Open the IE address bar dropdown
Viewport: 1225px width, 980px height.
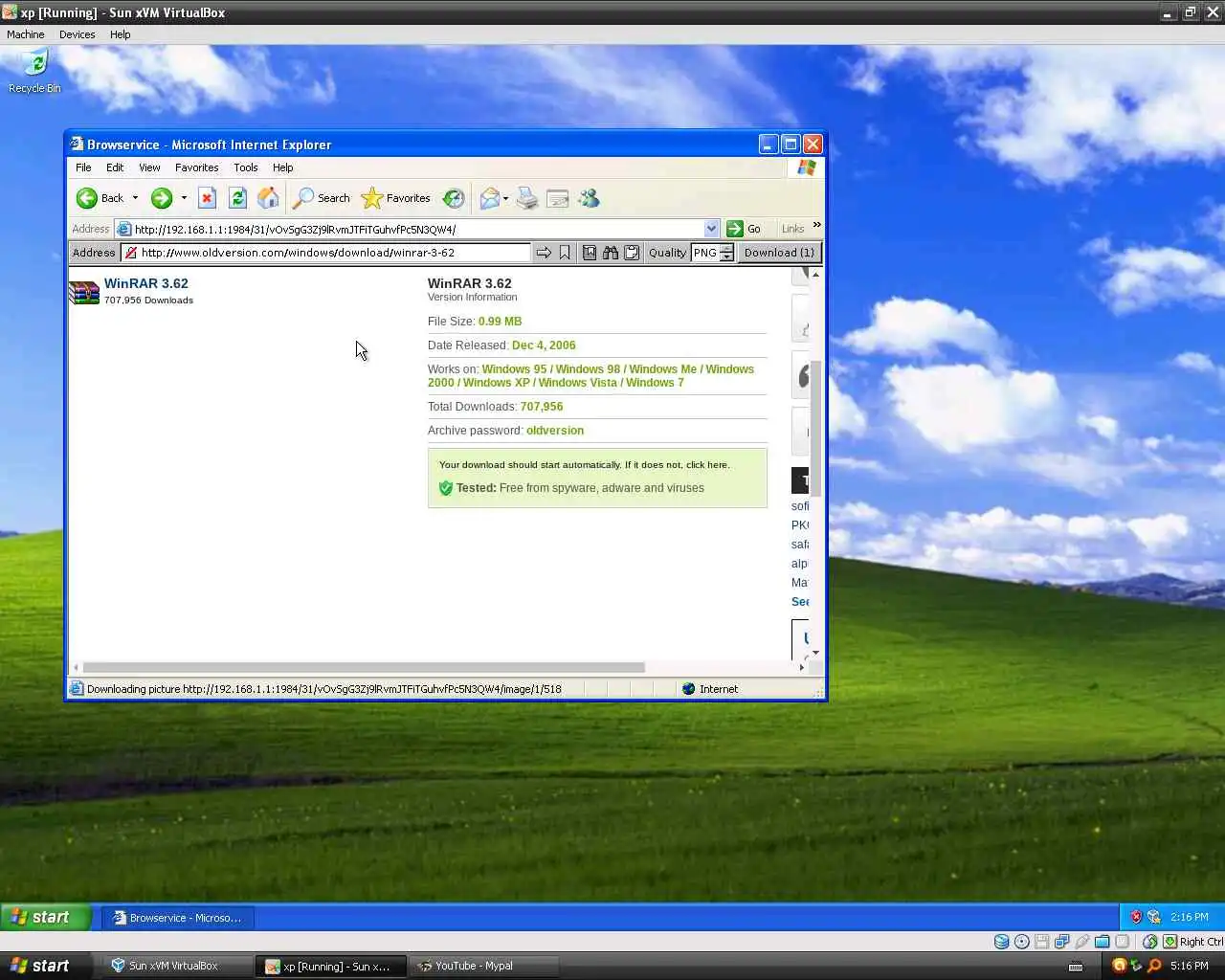[711, 229]
